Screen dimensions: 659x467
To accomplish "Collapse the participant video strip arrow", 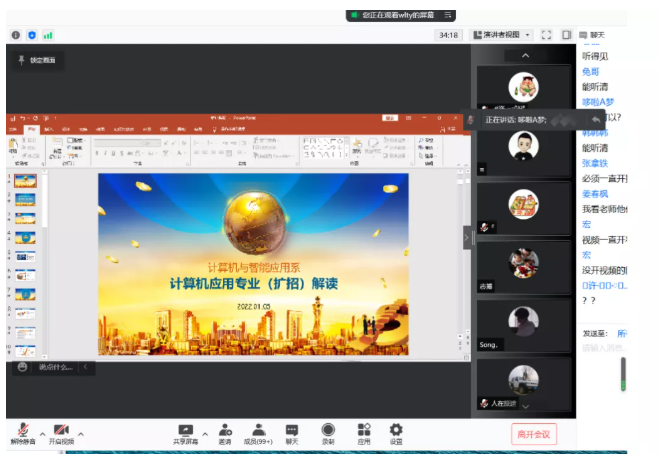I will coord(467,238).
